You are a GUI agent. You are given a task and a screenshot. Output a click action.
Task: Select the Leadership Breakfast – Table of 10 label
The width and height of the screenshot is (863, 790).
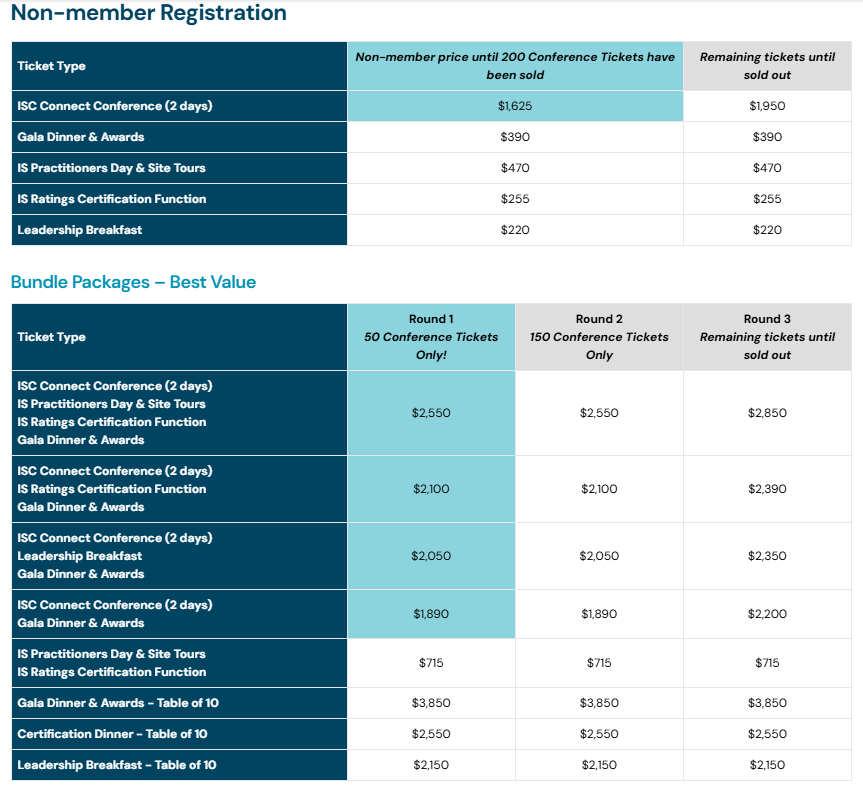click(x=117, y=765)
